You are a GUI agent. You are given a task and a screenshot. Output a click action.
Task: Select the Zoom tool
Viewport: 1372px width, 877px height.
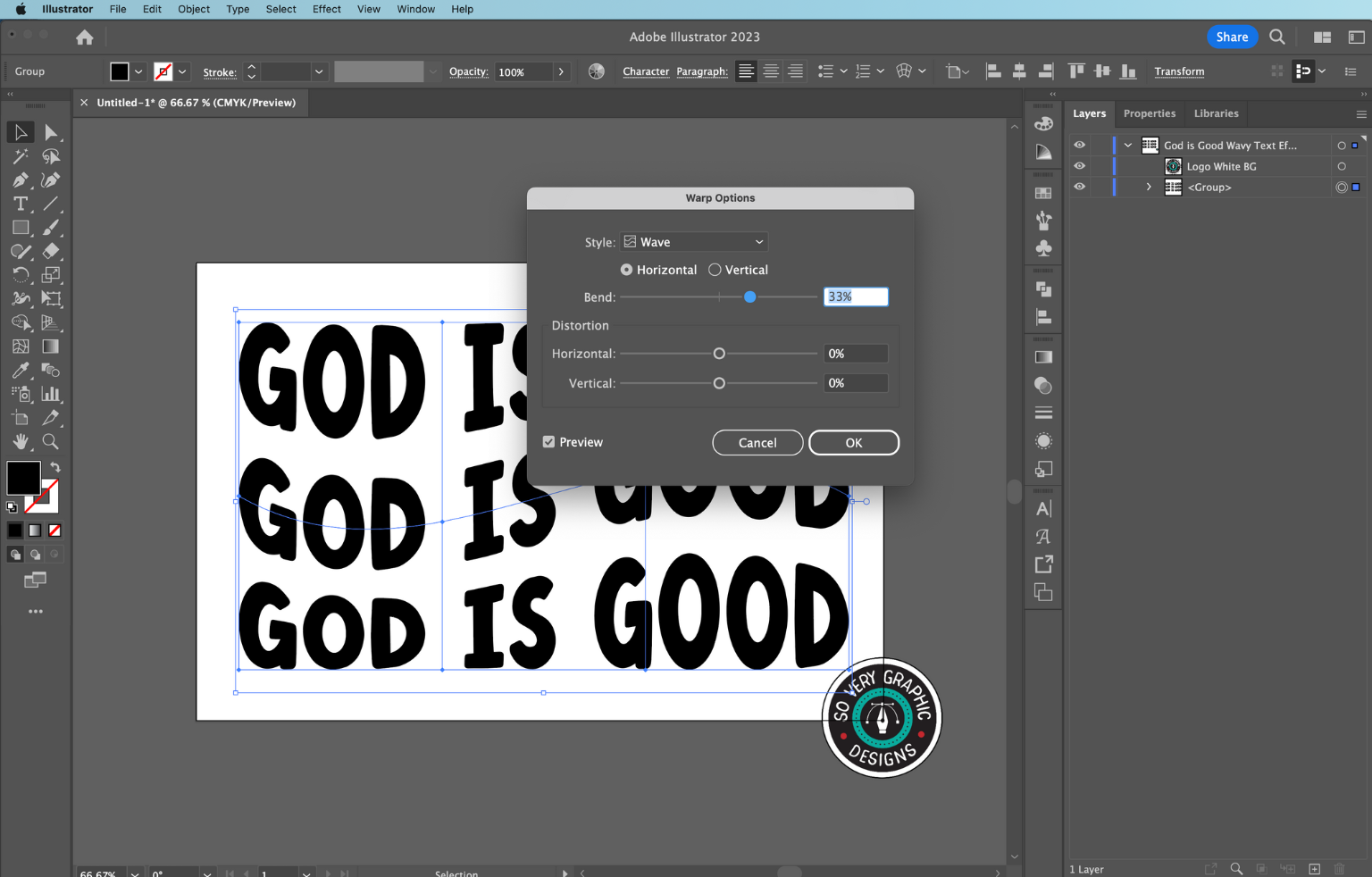pos(51,442)
